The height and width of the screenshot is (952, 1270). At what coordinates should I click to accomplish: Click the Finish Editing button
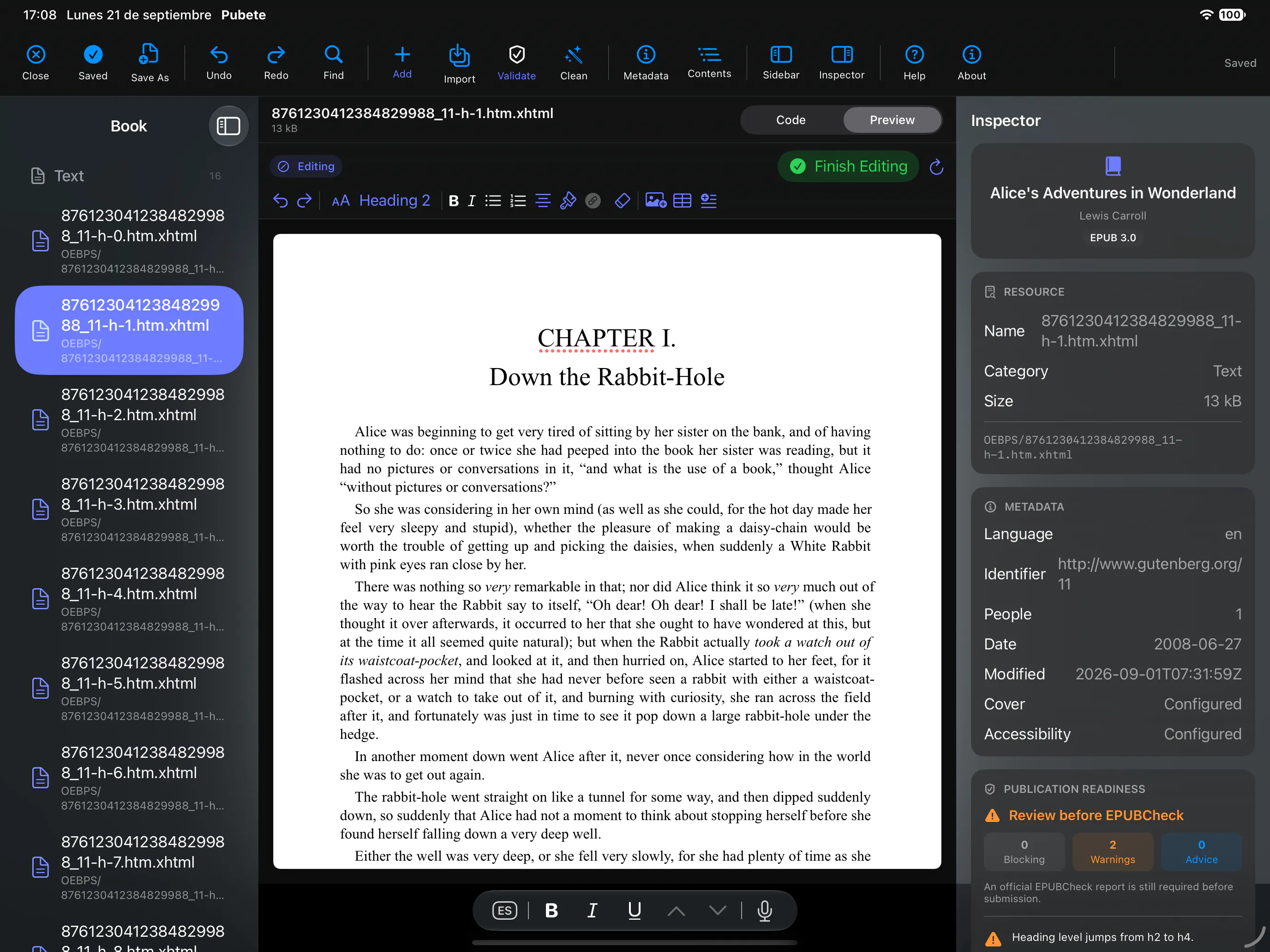click(848, 167)
